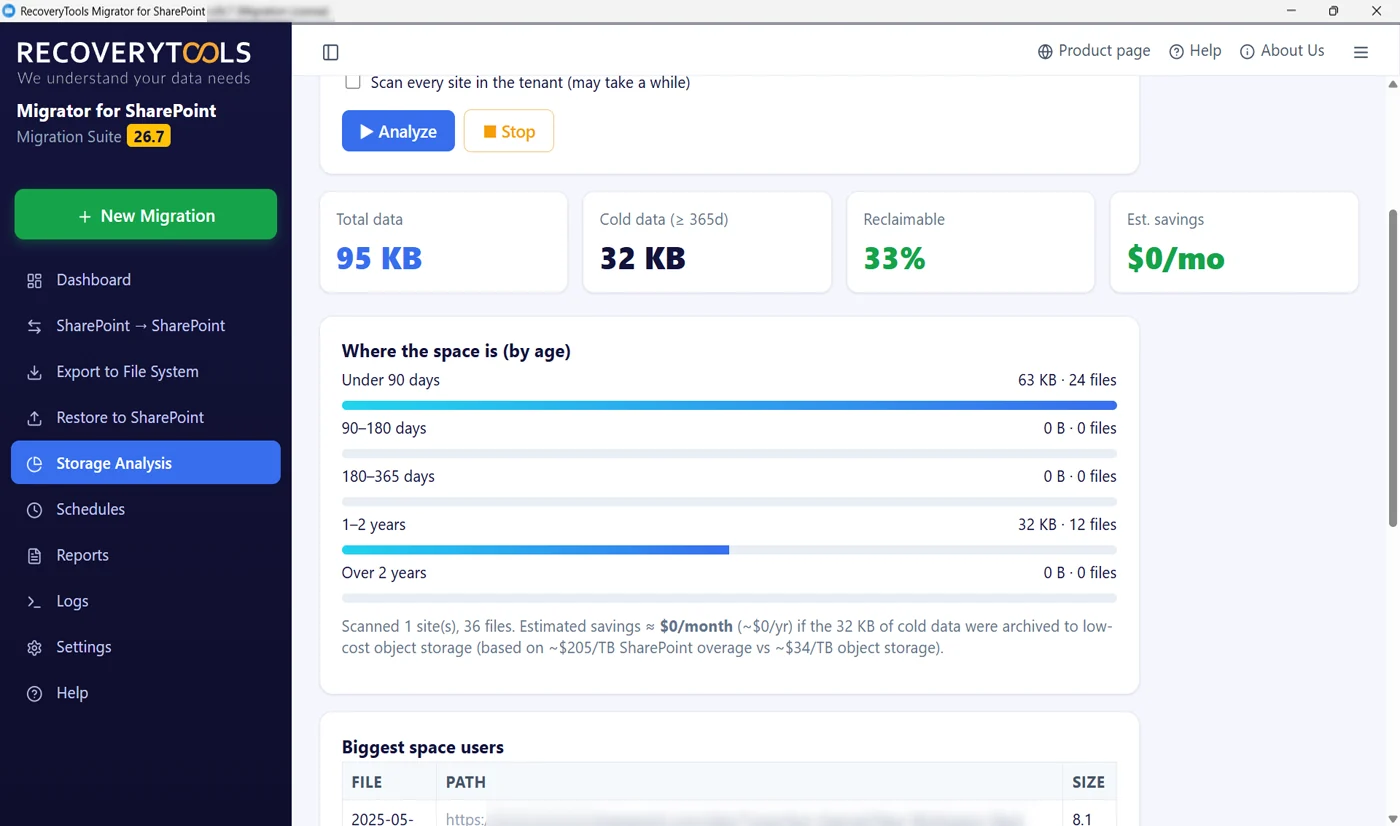Open the Schedules page
The width and height of the screenshot is (1400, 826).
[x=146, y=509]
